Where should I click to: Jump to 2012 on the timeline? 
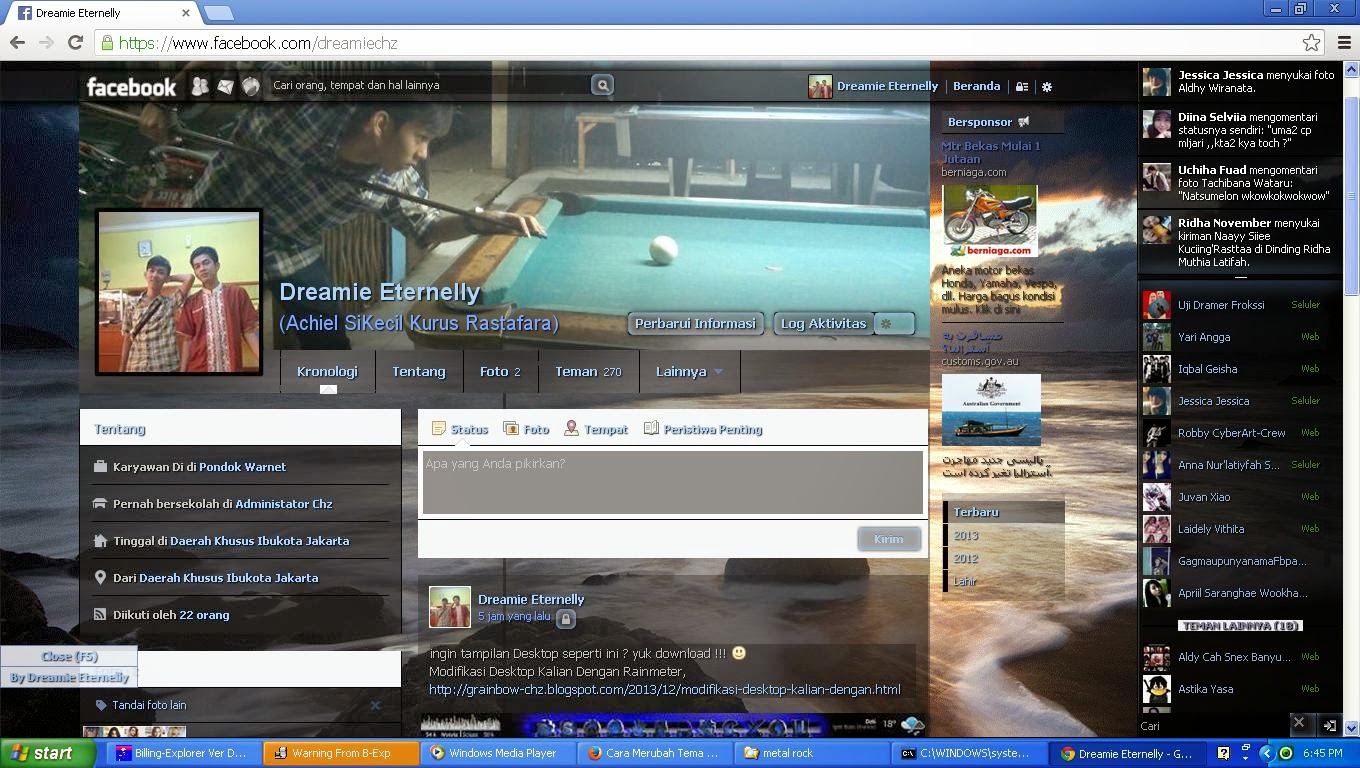pos(966,559)
